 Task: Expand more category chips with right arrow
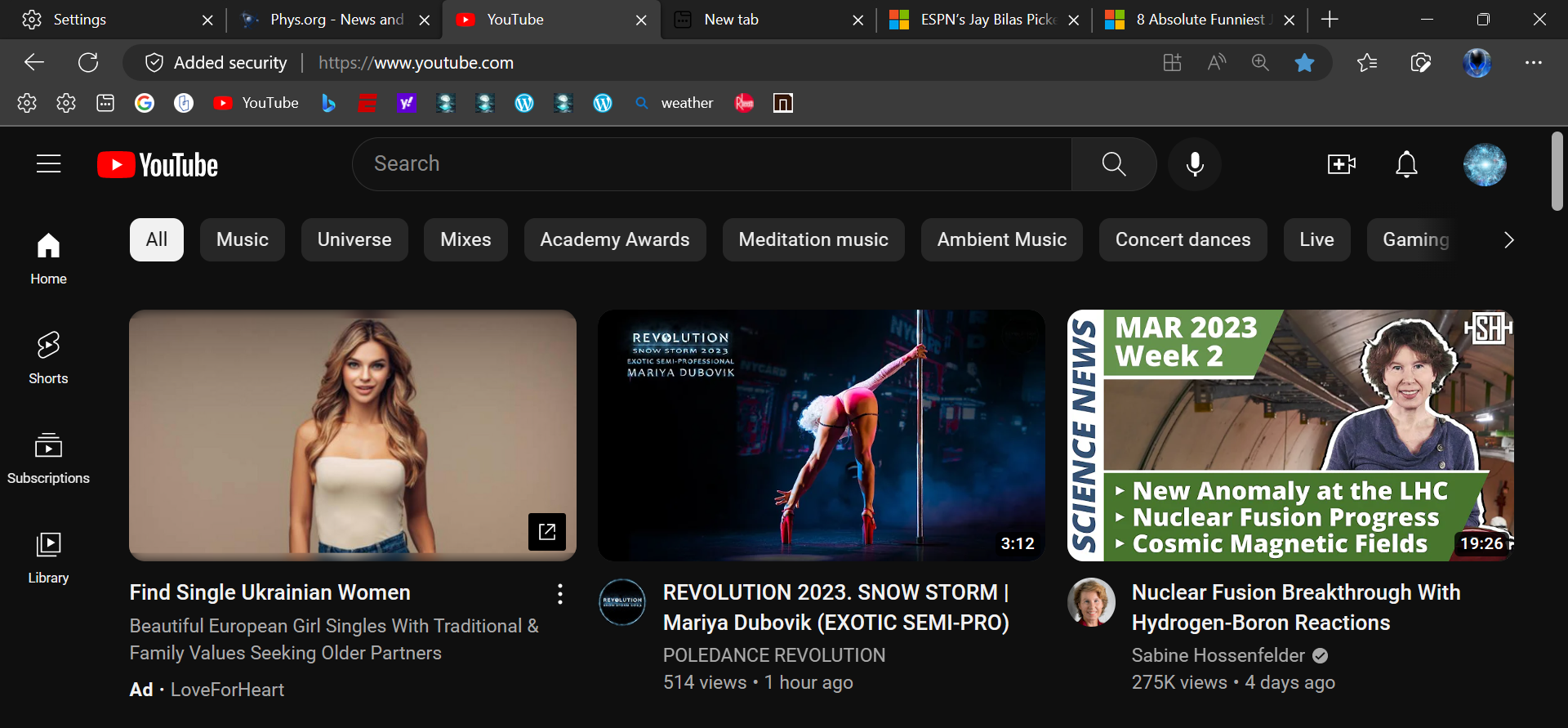(1508, 239)
